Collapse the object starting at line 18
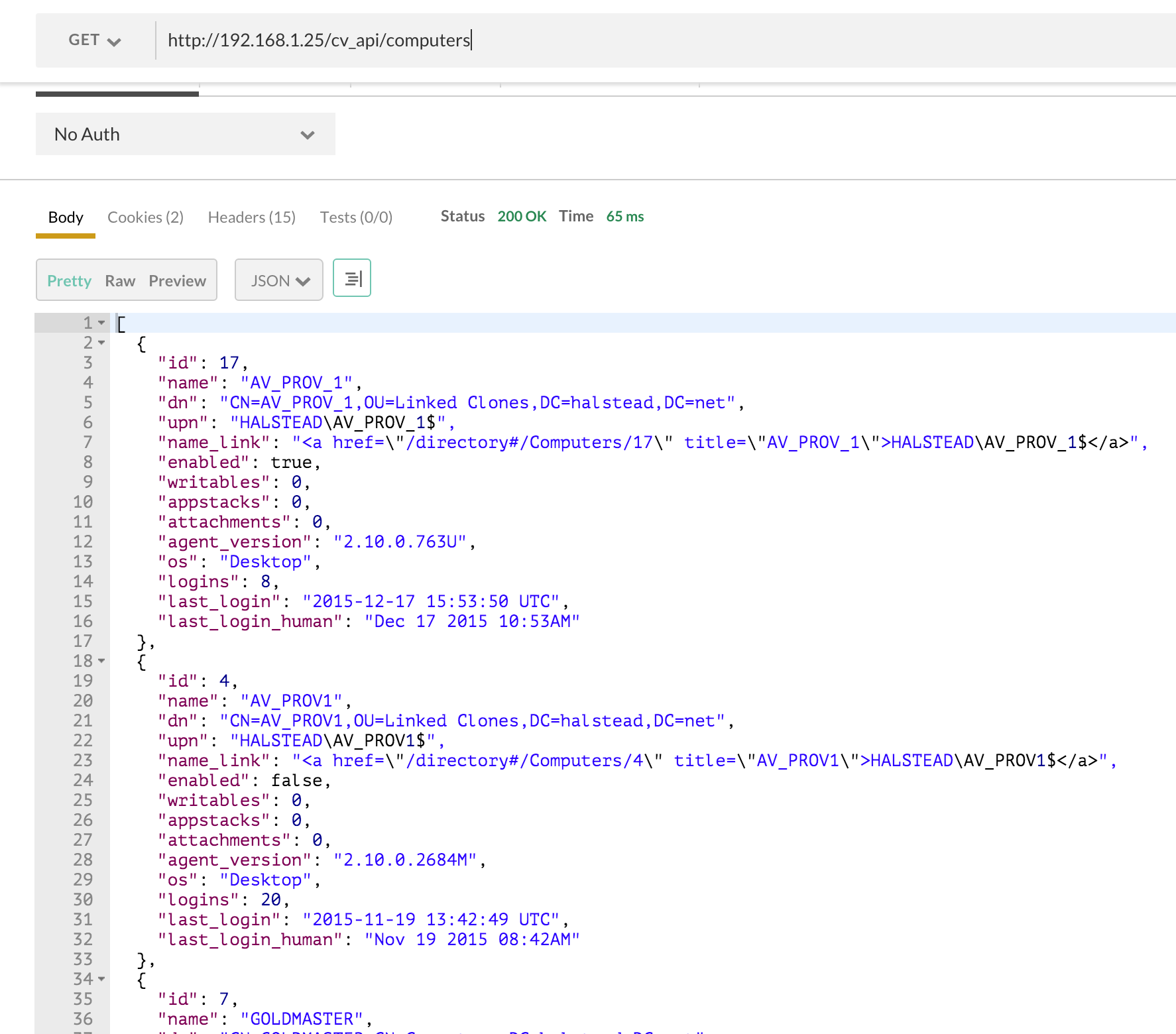 pos(101,661)
